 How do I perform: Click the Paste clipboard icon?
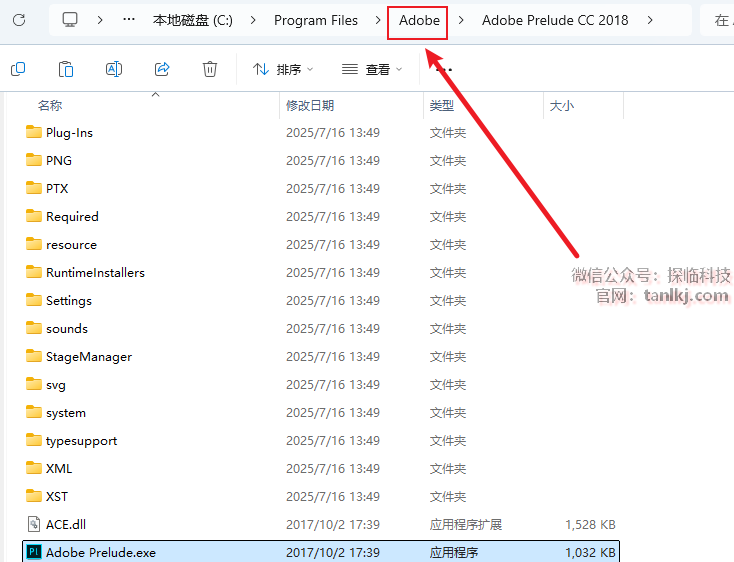(x=66, y=69)
